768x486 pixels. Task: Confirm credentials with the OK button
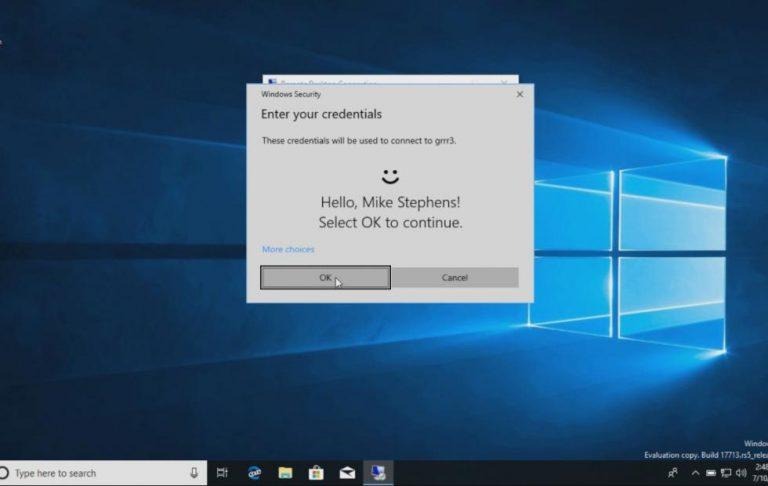325,277
